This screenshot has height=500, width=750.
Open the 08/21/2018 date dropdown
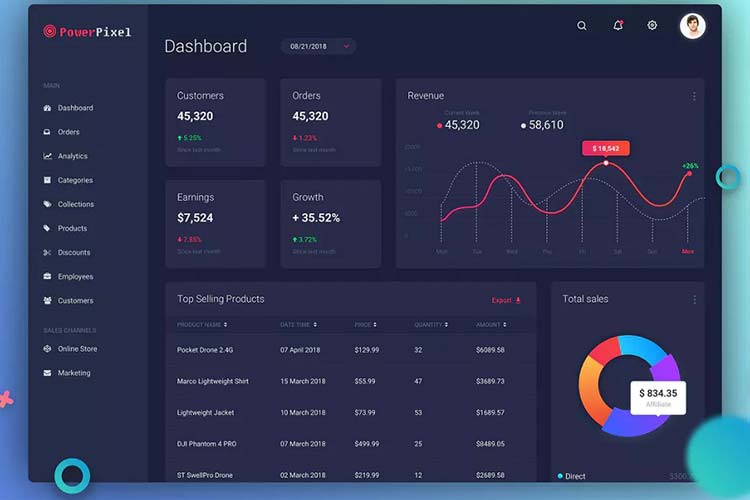coord(320,46)
